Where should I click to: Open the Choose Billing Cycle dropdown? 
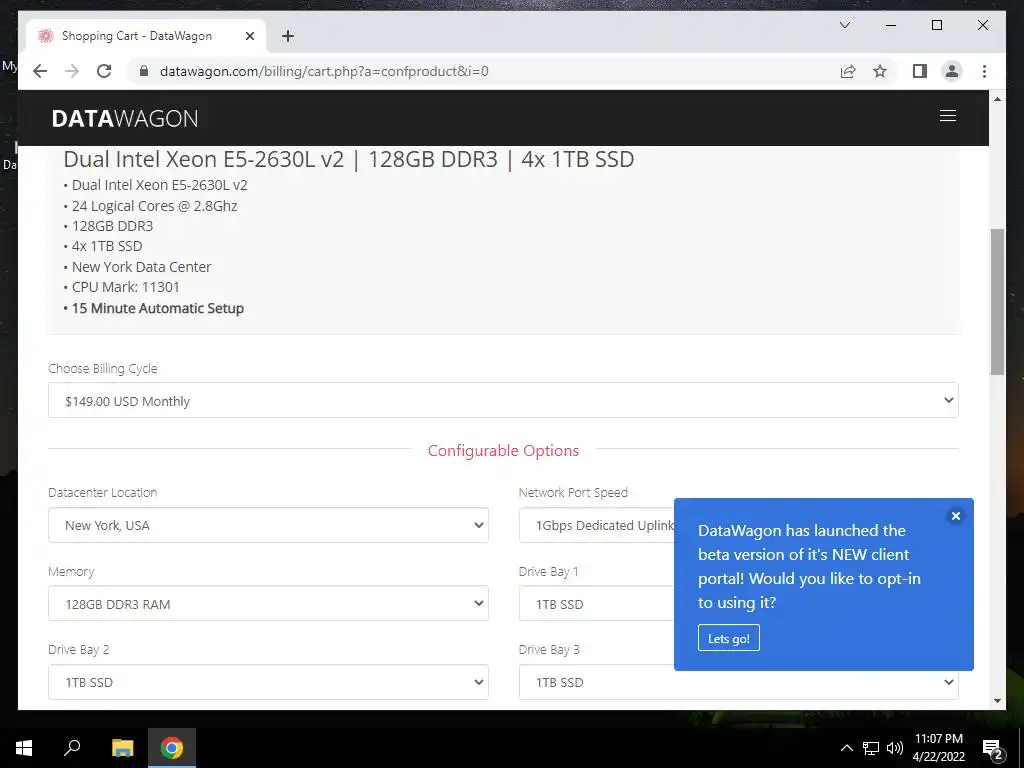(503, 400)
